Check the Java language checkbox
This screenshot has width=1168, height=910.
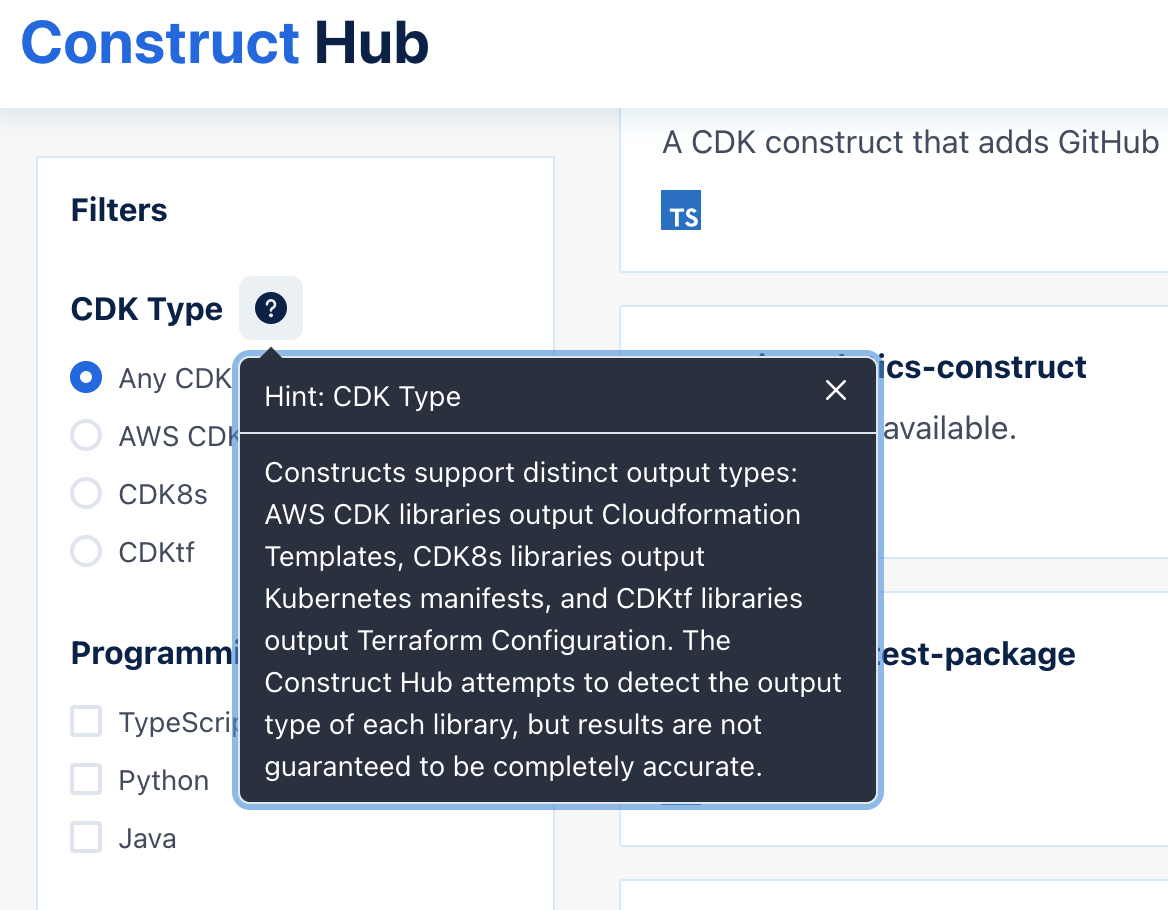point(85,837)
